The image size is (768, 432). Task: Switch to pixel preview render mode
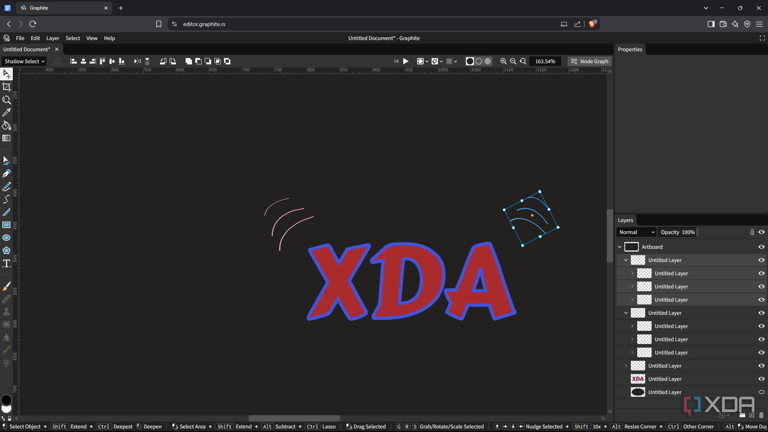point(488,61)
